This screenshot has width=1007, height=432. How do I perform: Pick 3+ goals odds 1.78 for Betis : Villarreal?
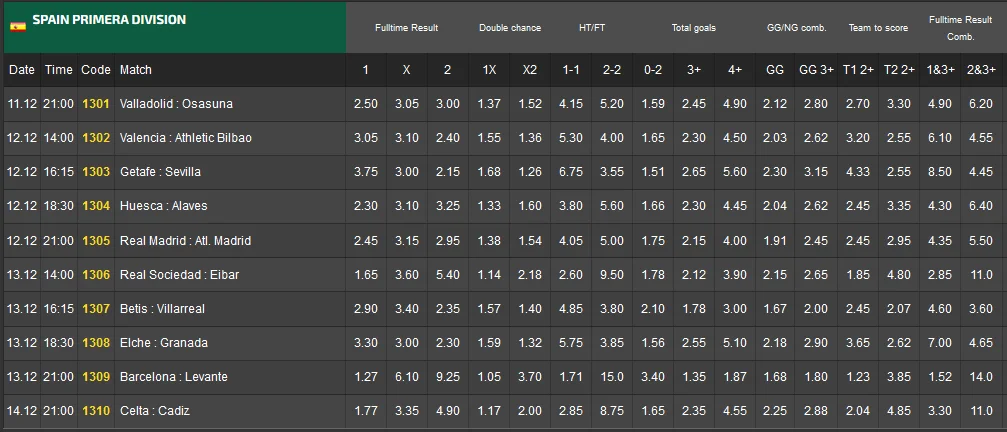pos(693,309)
